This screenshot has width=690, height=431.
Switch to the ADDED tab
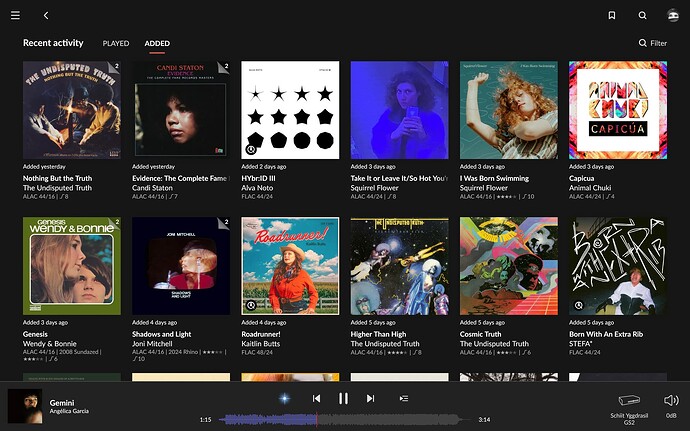pyautogui.click(x=157, y=43)
